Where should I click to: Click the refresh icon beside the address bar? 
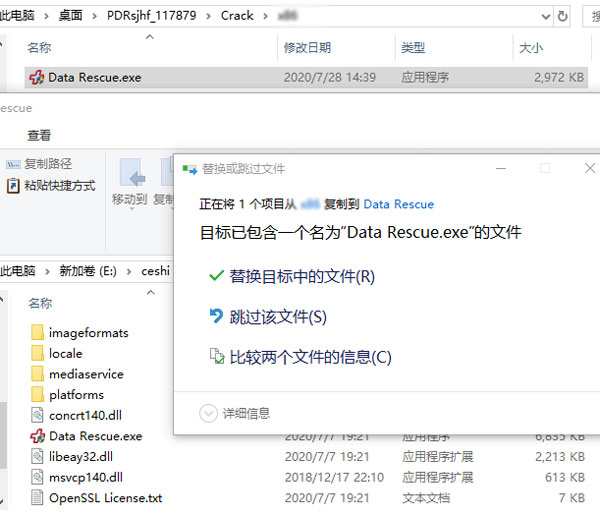(x=590, y=16)
